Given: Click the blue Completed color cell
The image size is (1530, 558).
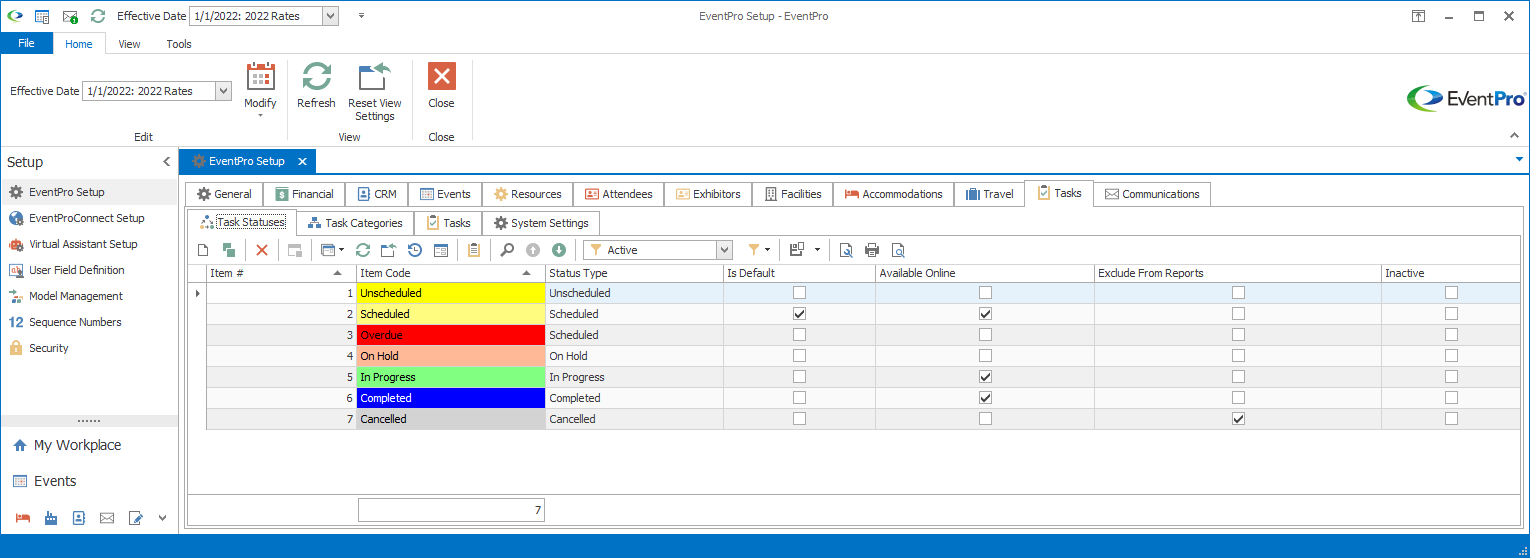Looking at the screenshot, I should (x=452, y=398).
